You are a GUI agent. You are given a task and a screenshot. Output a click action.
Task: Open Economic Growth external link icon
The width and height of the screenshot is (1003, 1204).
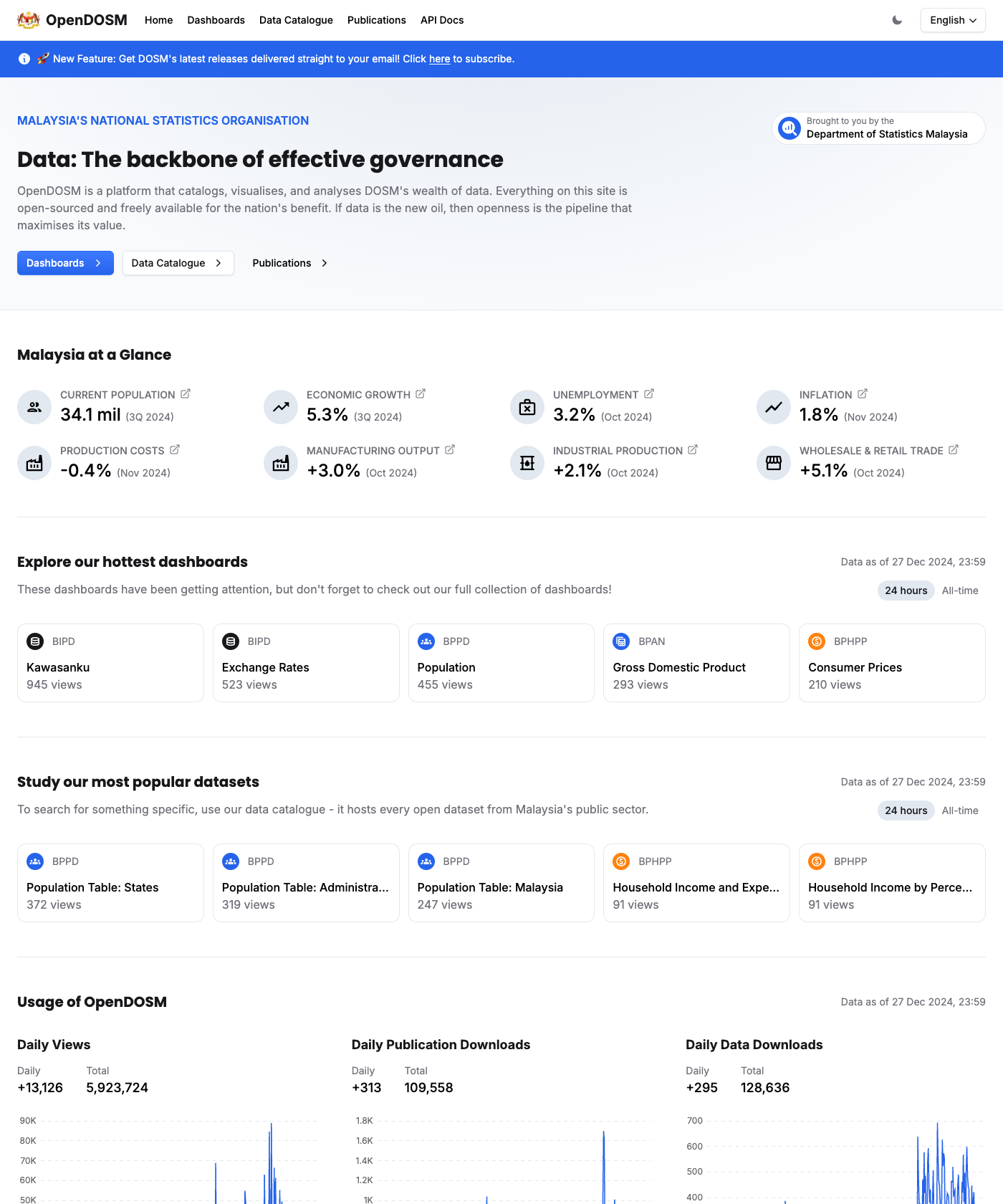click(421, 394)
